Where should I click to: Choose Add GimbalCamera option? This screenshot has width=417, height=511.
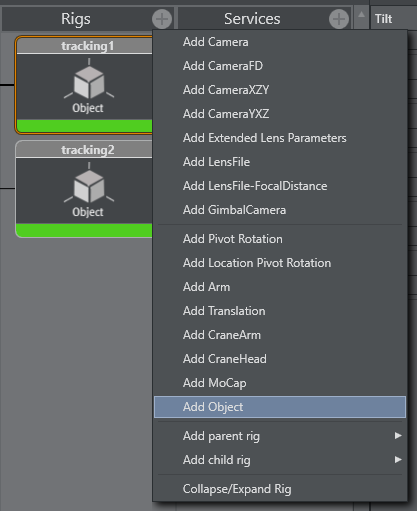coord(280,210)
